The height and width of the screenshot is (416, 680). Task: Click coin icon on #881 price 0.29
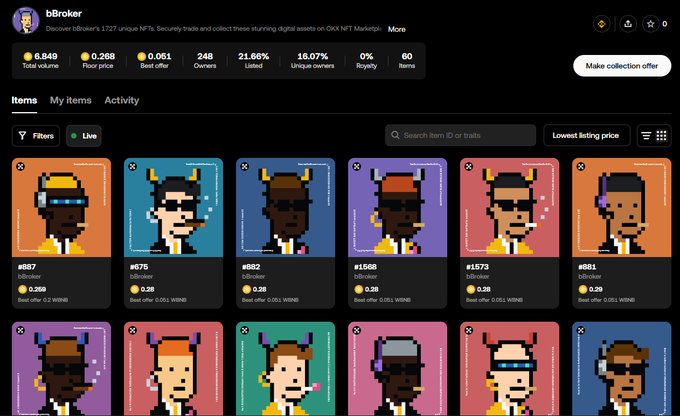[x=583, y=289]
